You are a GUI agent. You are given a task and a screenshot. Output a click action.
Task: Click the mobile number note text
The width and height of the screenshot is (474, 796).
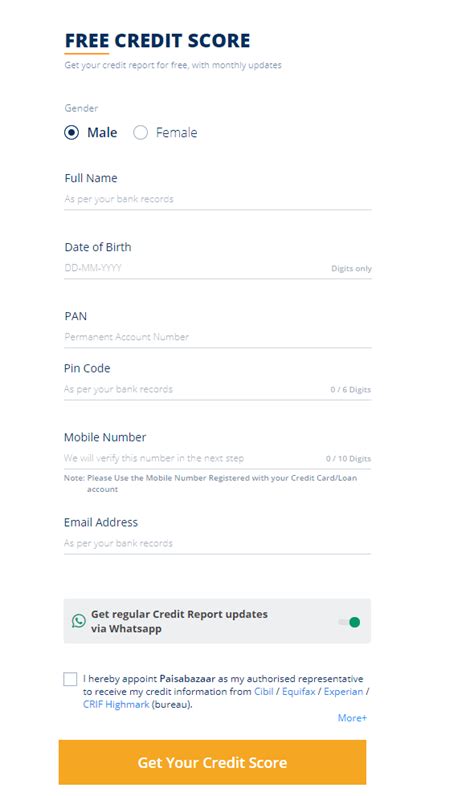tap(210, 483)
